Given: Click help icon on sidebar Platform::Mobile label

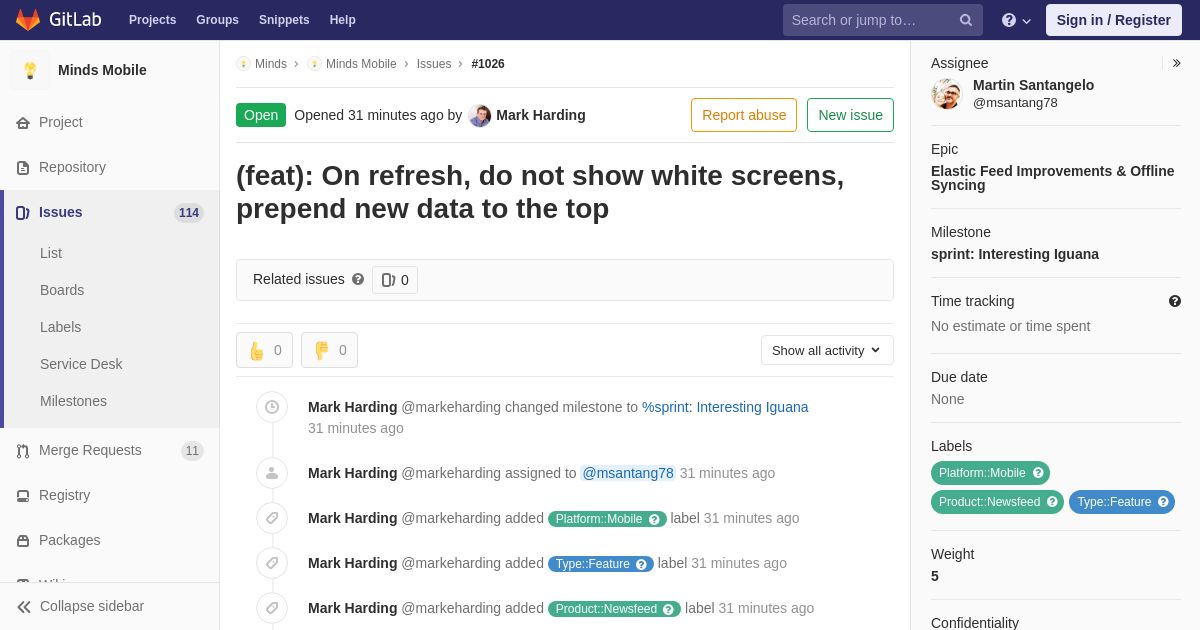Looking at the screenshot, I should pyautogui.click(x=1038, y=473).
